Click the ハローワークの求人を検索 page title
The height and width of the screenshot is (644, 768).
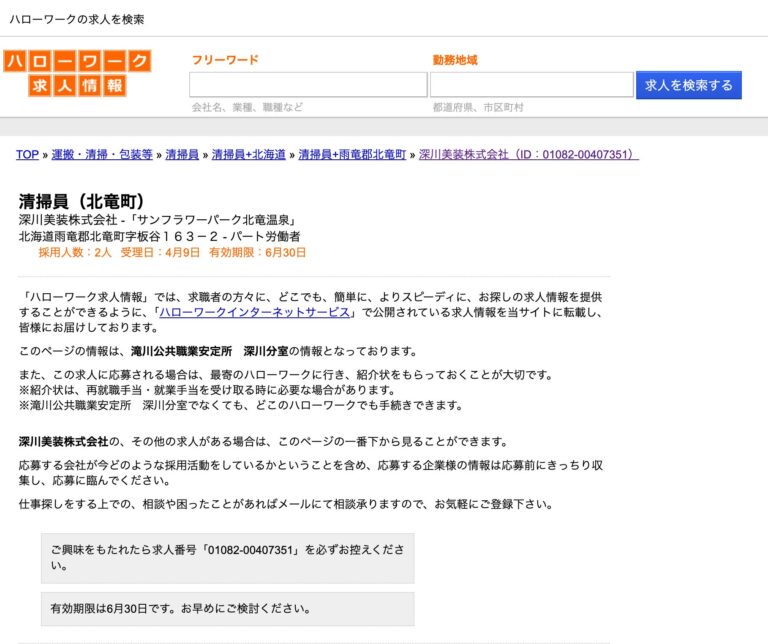click(x=76, y=19)
